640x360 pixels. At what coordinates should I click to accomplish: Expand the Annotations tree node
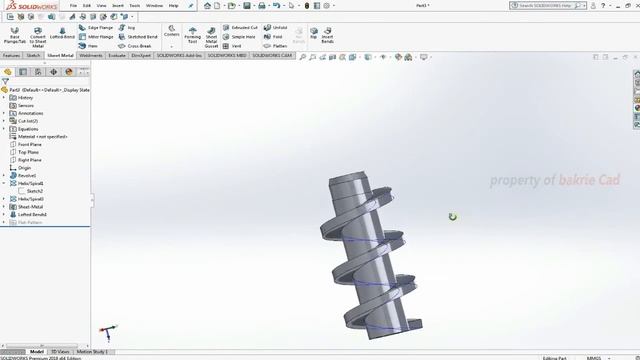point(4,113)
